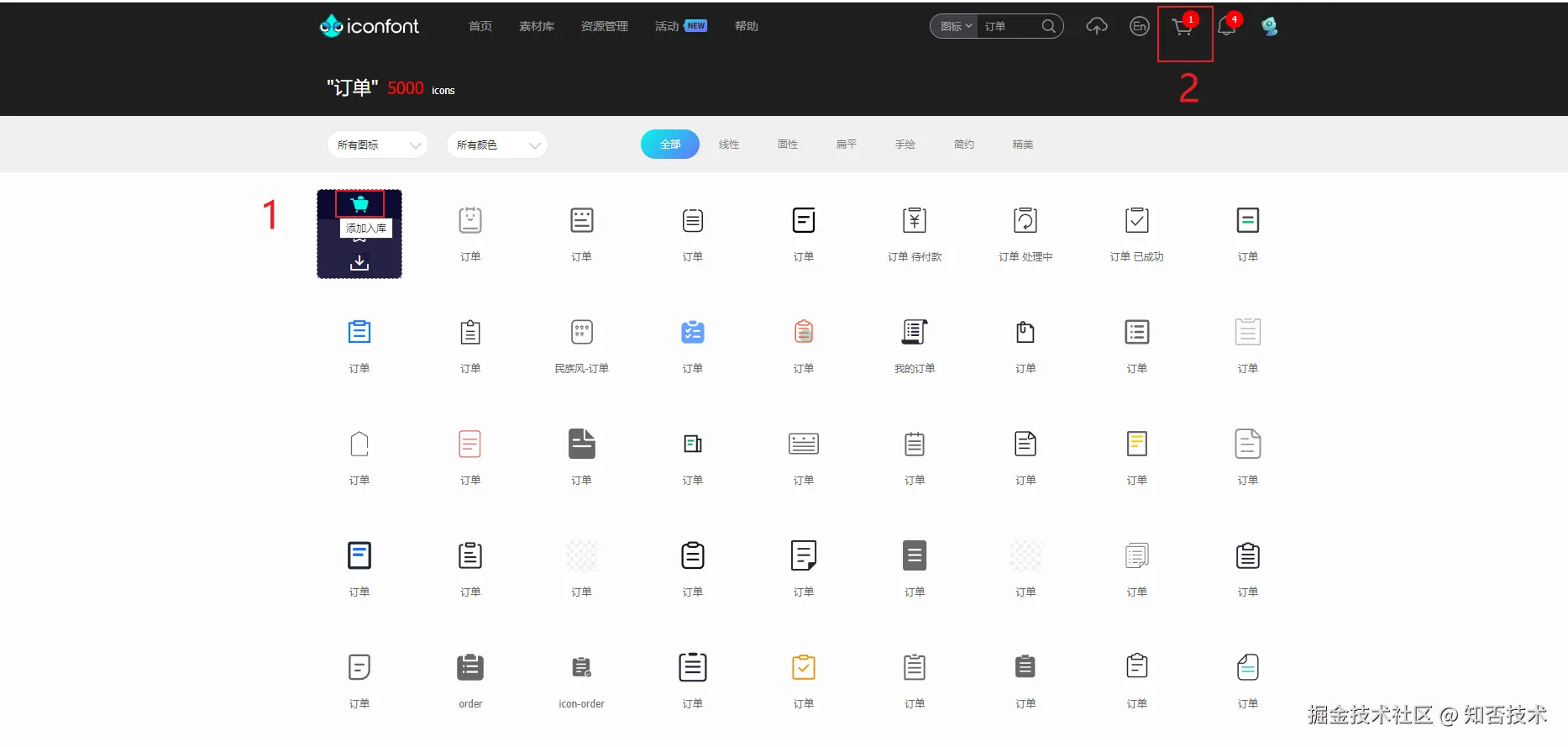
Task: Click the iconfont logo
Action: pyautogui.click(x=369, y=26)
